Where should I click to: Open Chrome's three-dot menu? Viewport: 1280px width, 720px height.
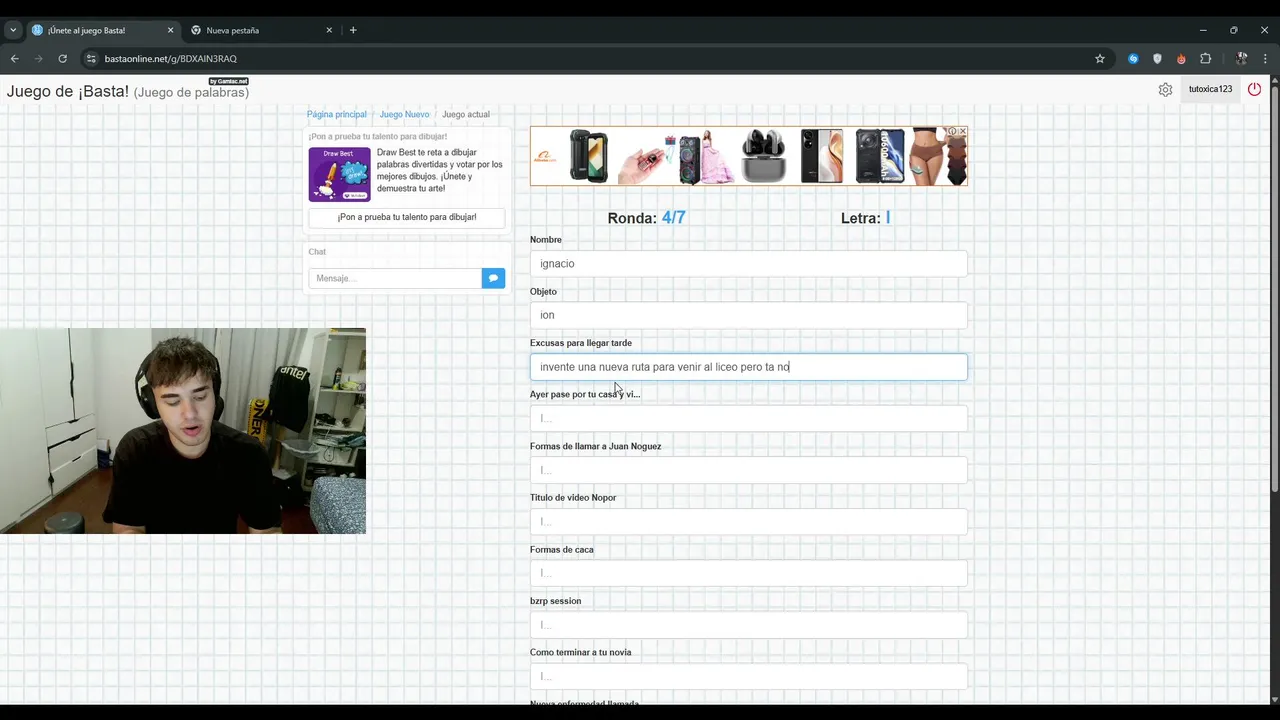1265,59
